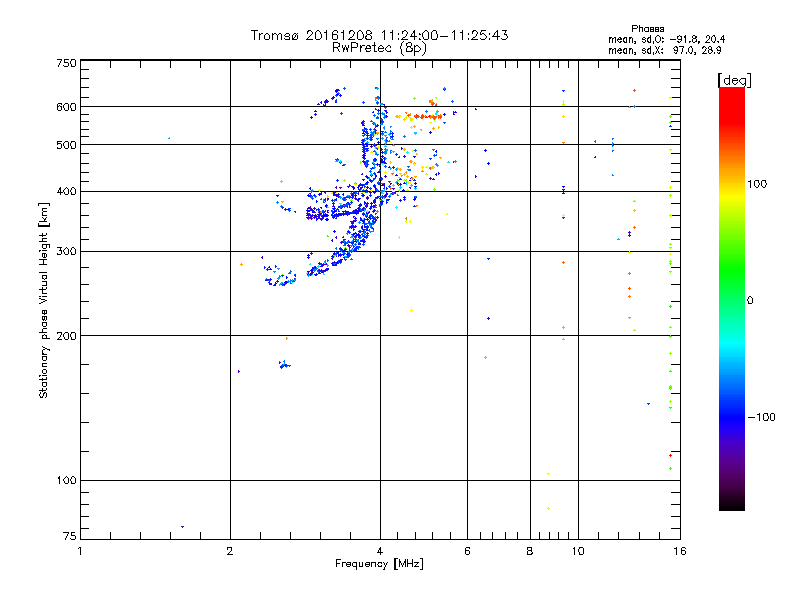Click the colorbar tick label '100'
Image resolution: width=800 pixels, height=600 pixels.
click(757, 184)
